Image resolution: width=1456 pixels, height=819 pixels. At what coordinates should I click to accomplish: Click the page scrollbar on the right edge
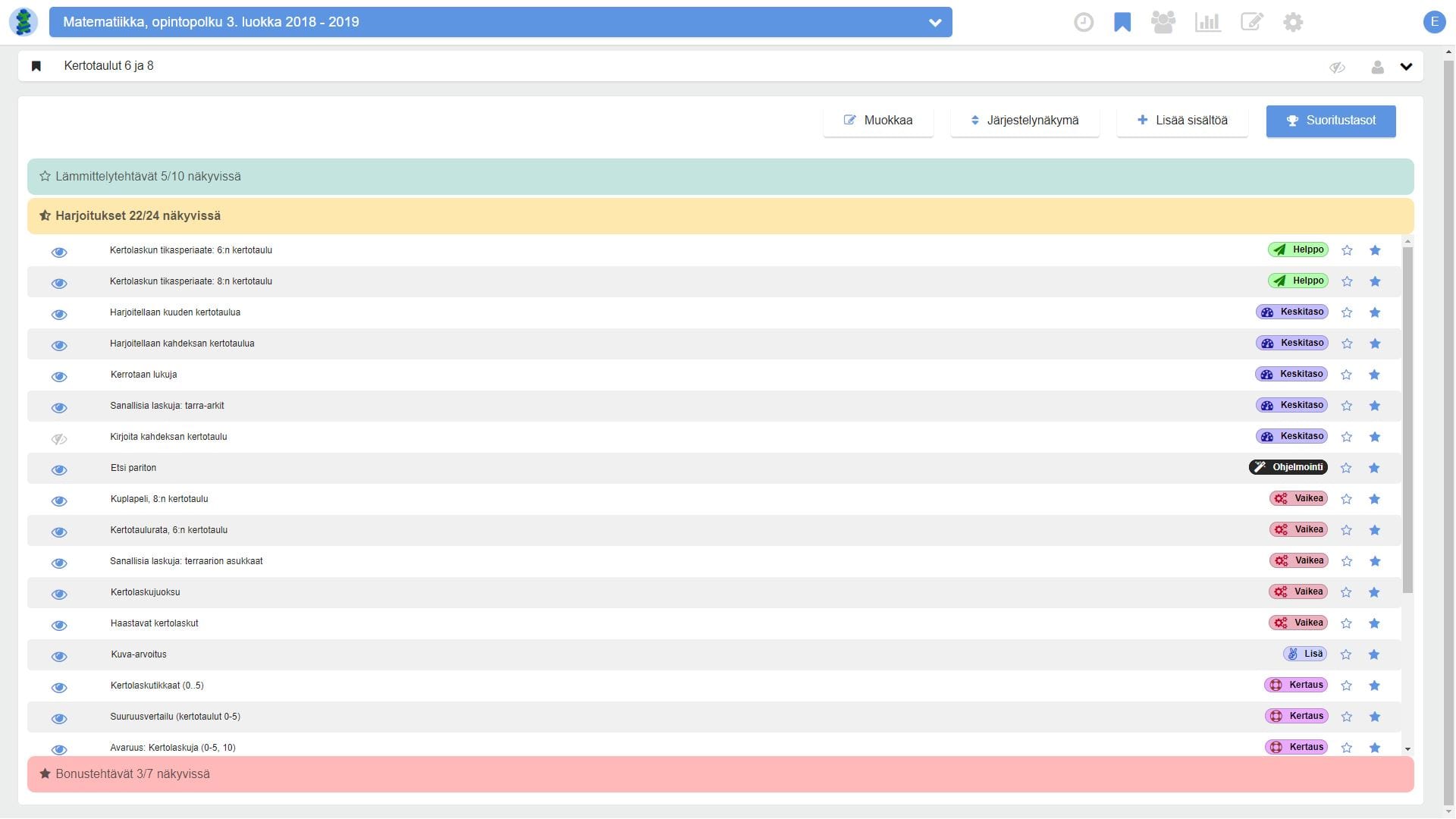[1448, 432]
